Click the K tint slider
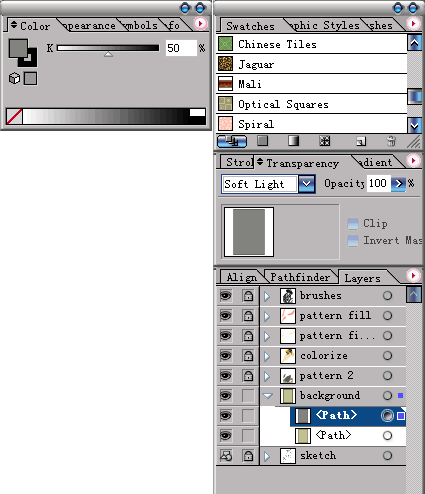The height and width of the screenshot is (494, 425). 108,48
